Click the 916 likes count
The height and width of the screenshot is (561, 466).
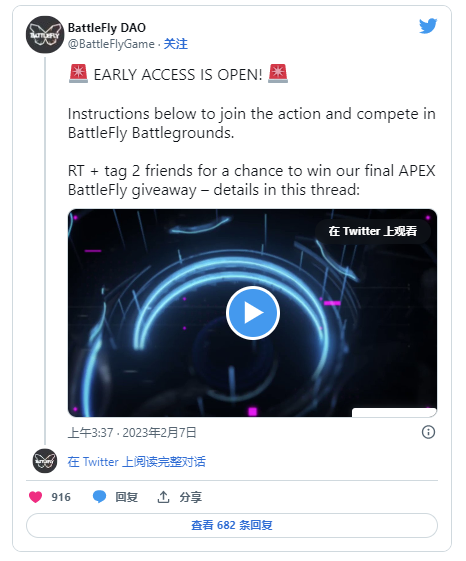(x=61, y=497)
